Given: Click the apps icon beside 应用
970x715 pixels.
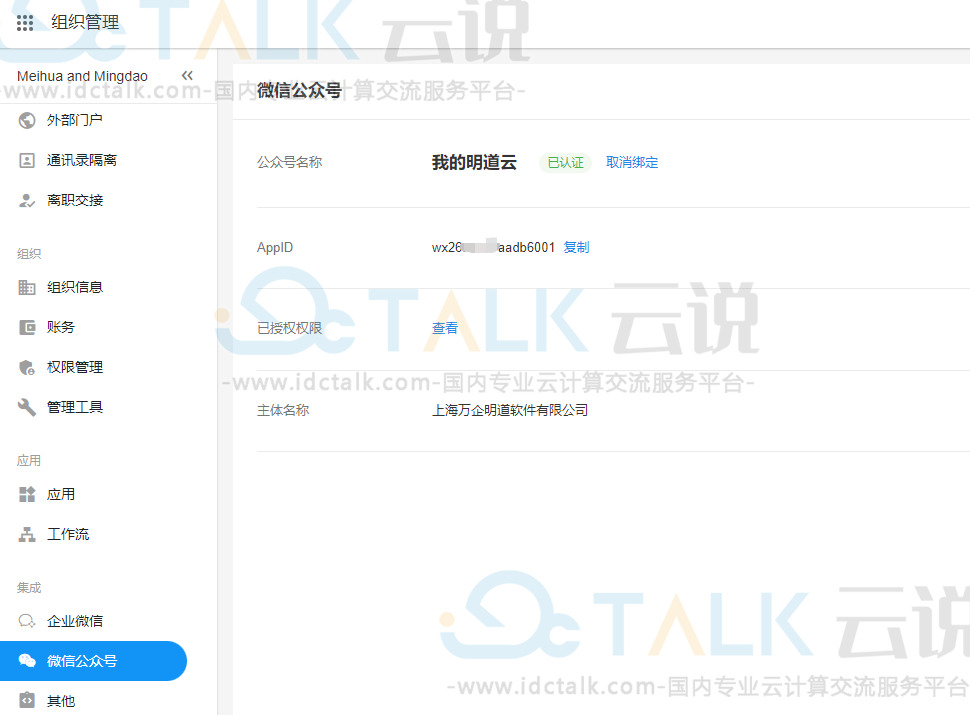Looking at the screenshot, I should (x=27, y=494).
